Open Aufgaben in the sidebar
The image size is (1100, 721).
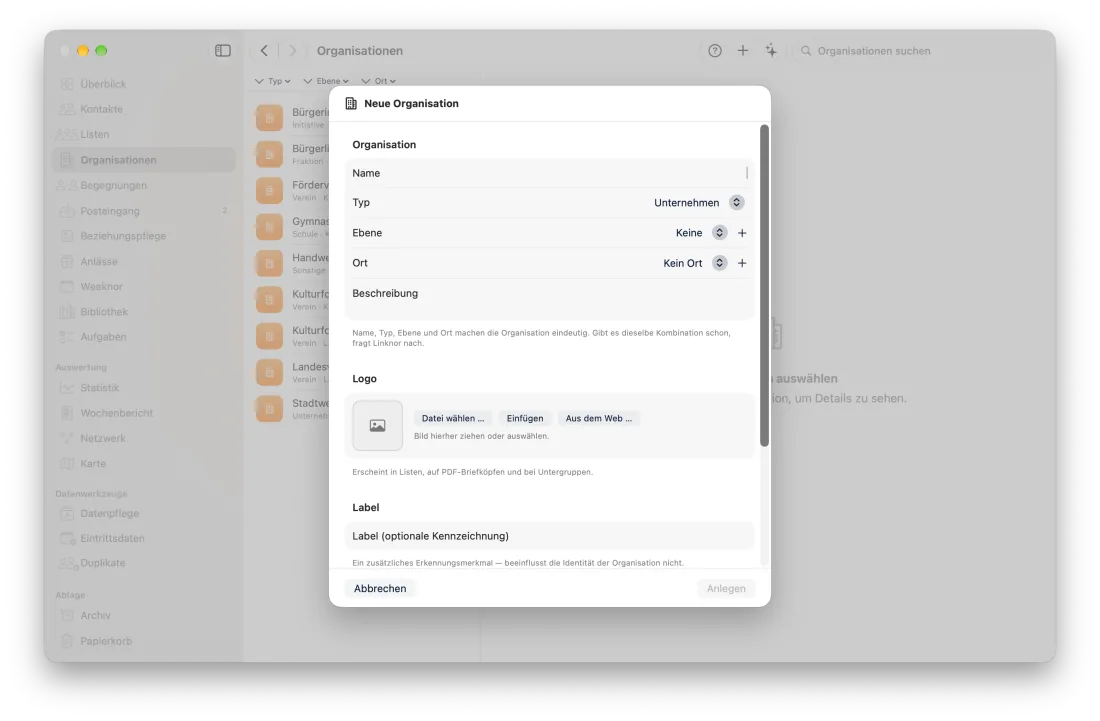point(144,337)
